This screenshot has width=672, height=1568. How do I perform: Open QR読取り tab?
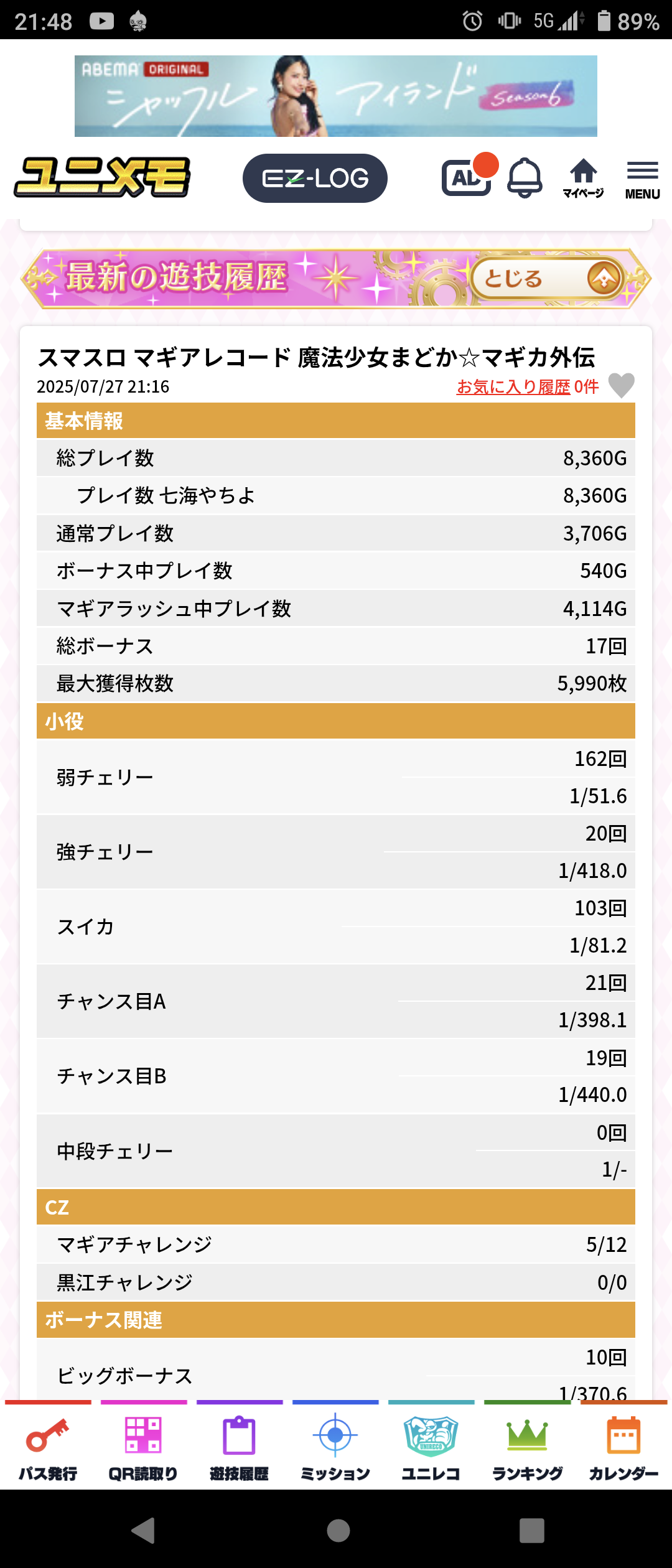[x=144, y=1448]
